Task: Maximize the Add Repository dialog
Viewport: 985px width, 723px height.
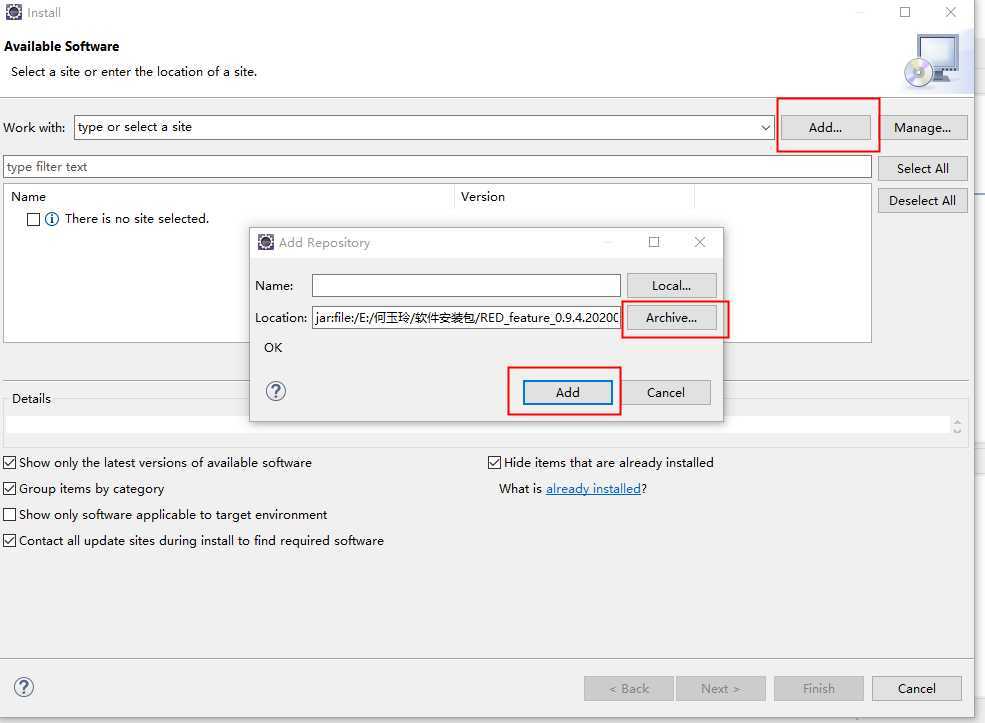Action: click(654, 242)
